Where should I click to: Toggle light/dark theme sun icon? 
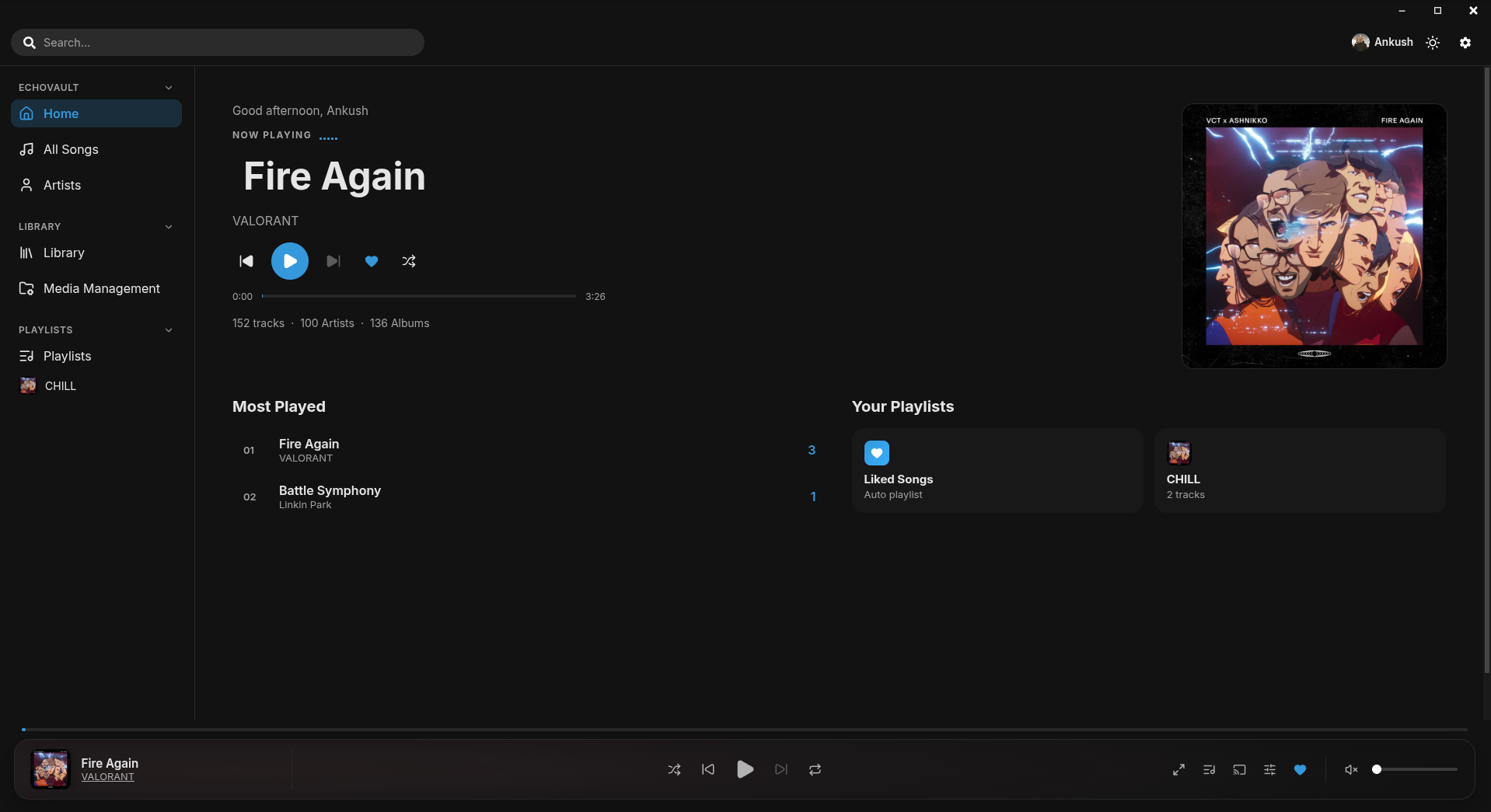[x=1433, y=43]
